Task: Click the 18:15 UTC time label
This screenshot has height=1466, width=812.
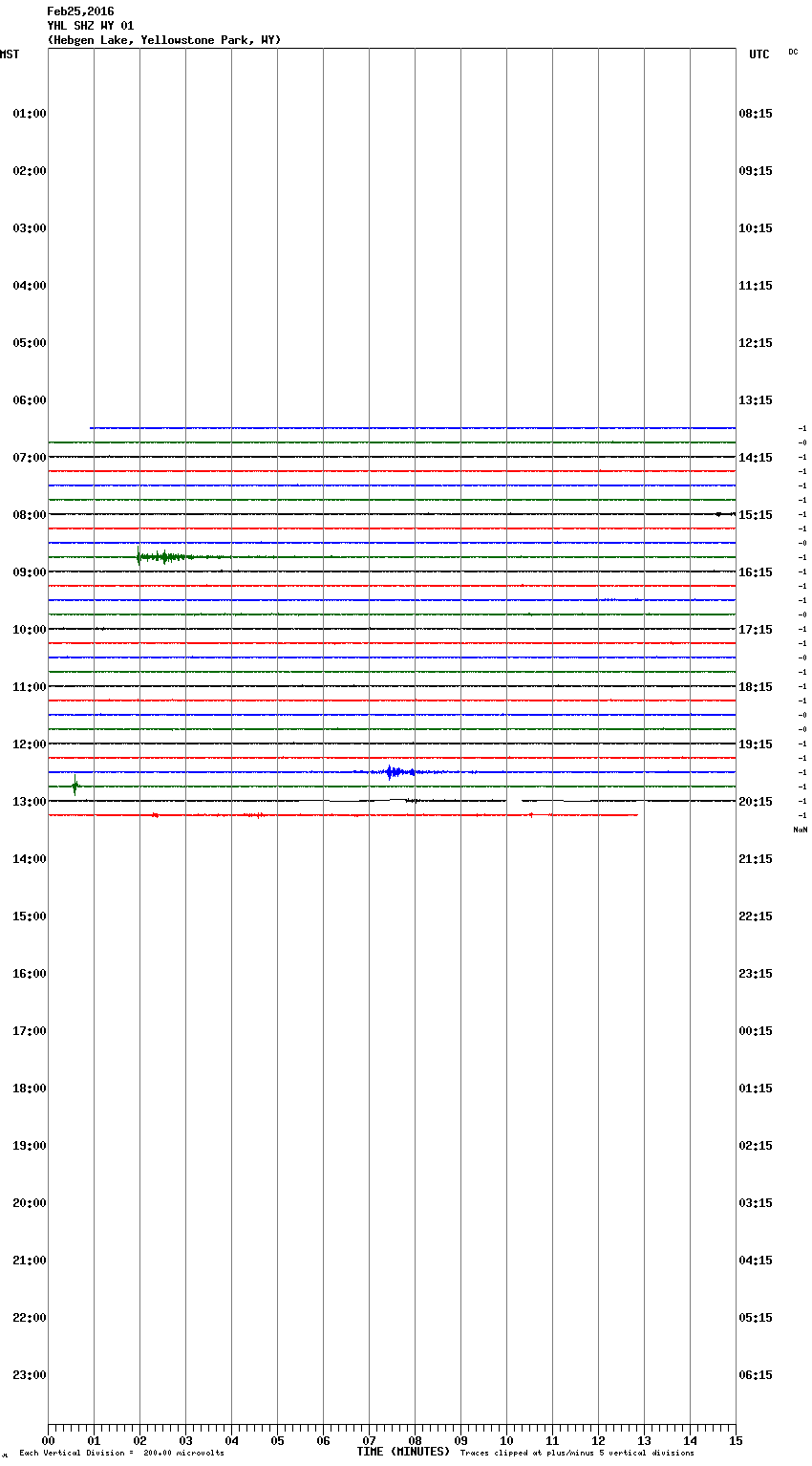Action: click(x=756, y=687)
